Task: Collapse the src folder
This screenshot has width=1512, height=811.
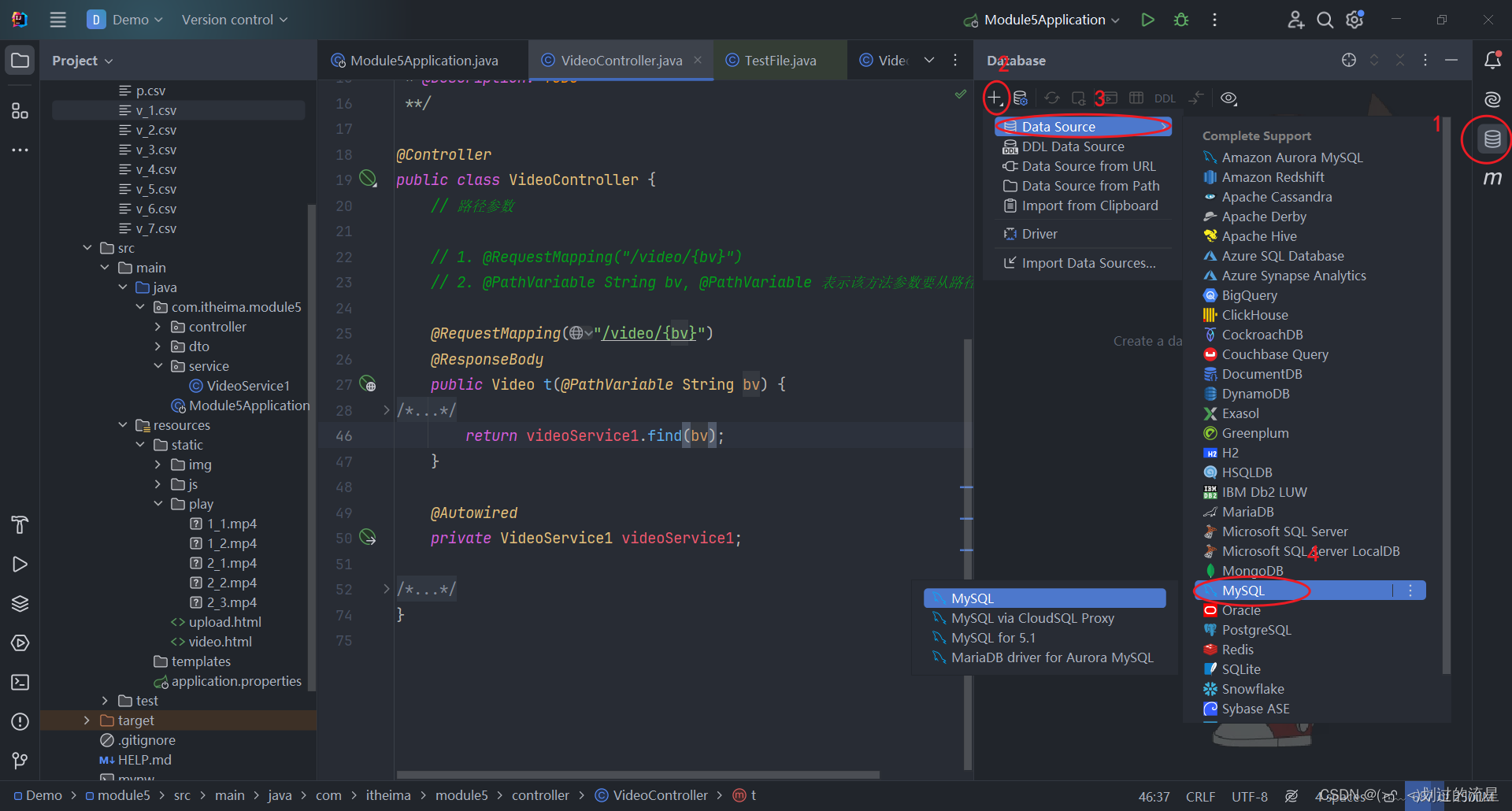Action: (x=87, y=248)
